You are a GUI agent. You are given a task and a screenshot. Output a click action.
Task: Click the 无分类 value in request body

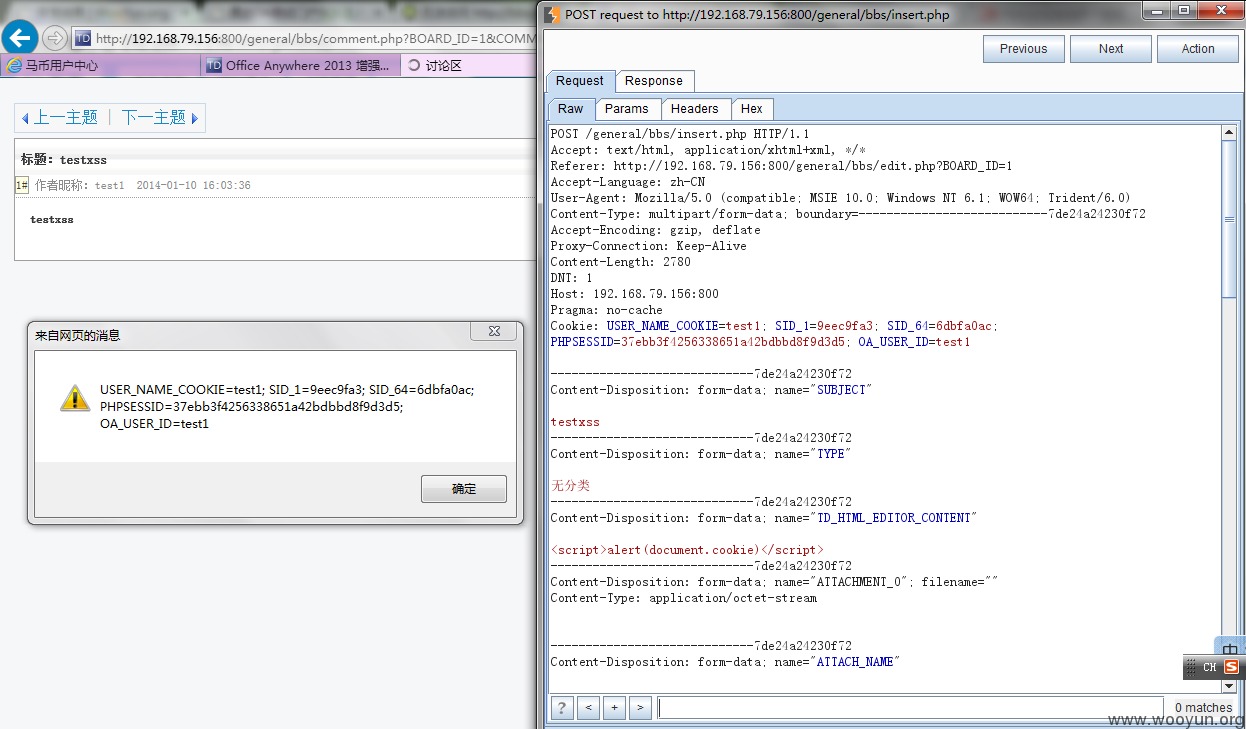tap(571, 486)
